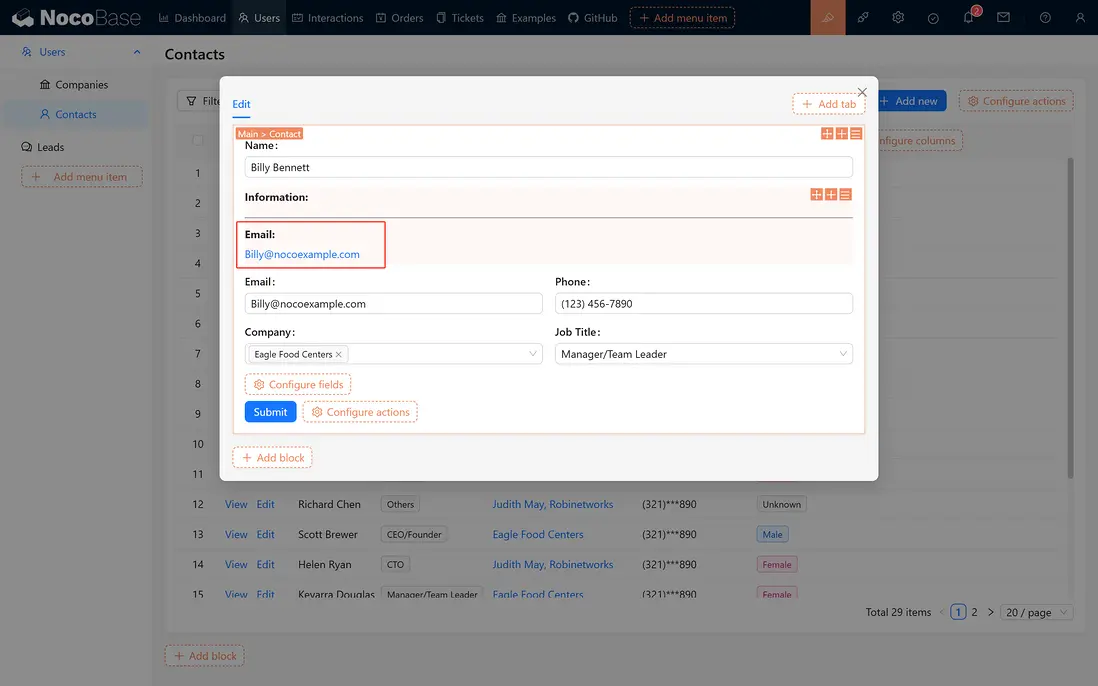Click Configure fields button
The image size is (1098, 686).
(x=298, y=384)
